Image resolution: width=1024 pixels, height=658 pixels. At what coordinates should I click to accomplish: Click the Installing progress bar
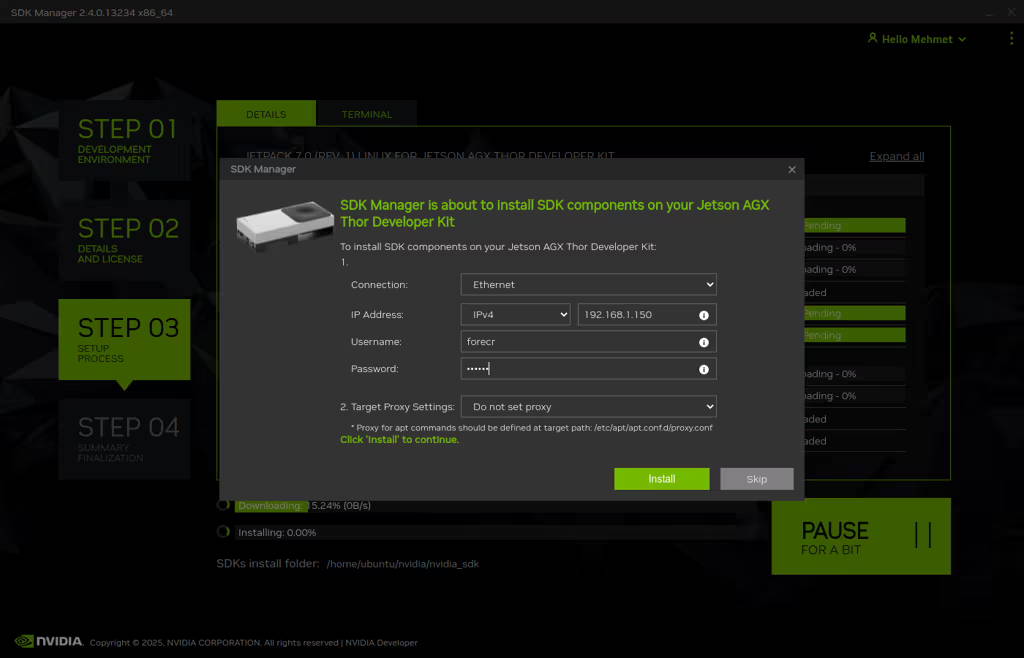point(487,533)
